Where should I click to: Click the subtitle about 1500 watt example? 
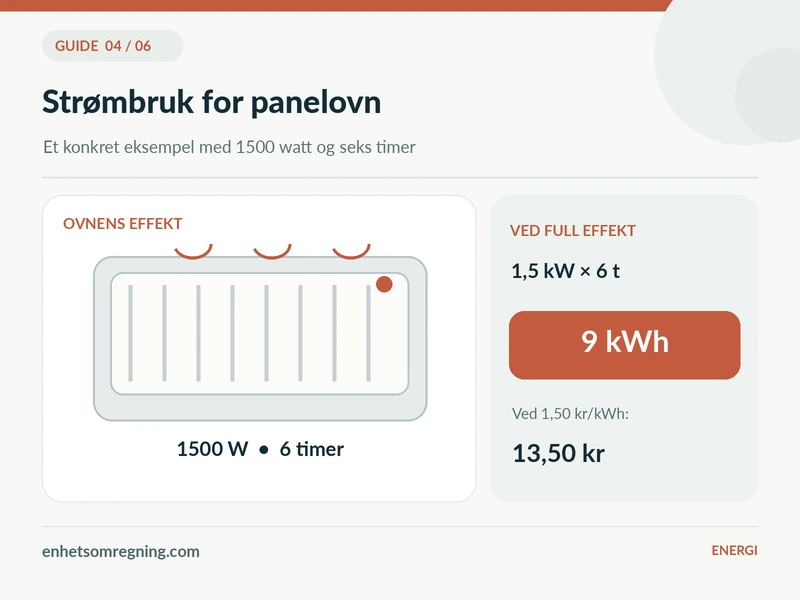click(229, 147)
